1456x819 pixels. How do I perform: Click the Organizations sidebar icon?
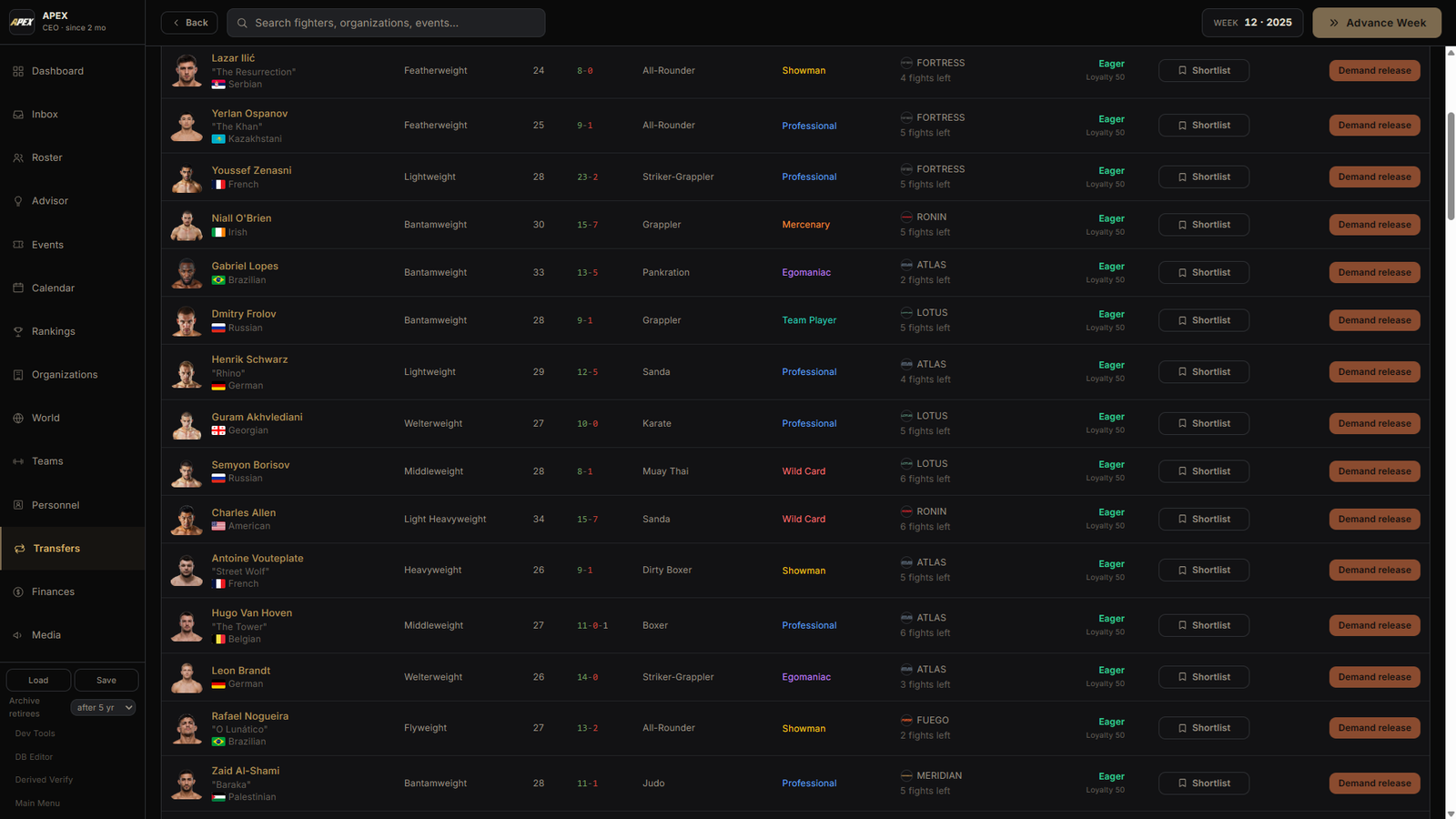click(18, 375)
